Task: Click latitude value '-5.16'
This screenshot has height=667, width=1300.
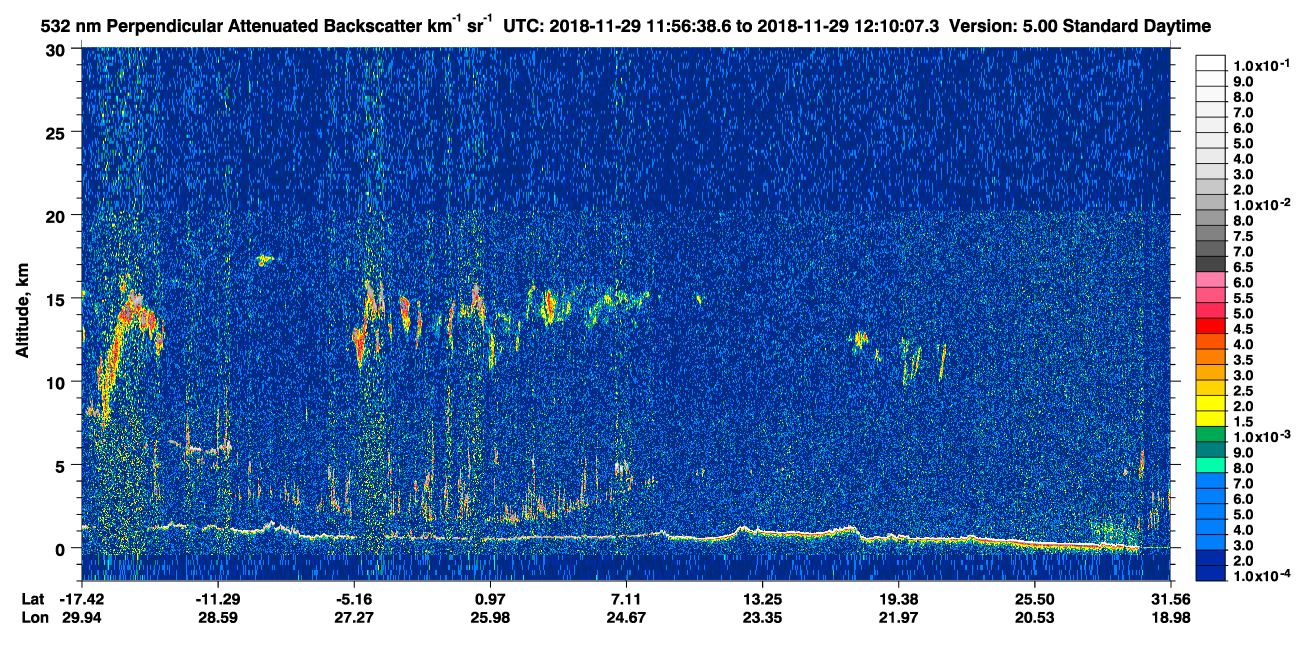Action: tap(354, 598)
